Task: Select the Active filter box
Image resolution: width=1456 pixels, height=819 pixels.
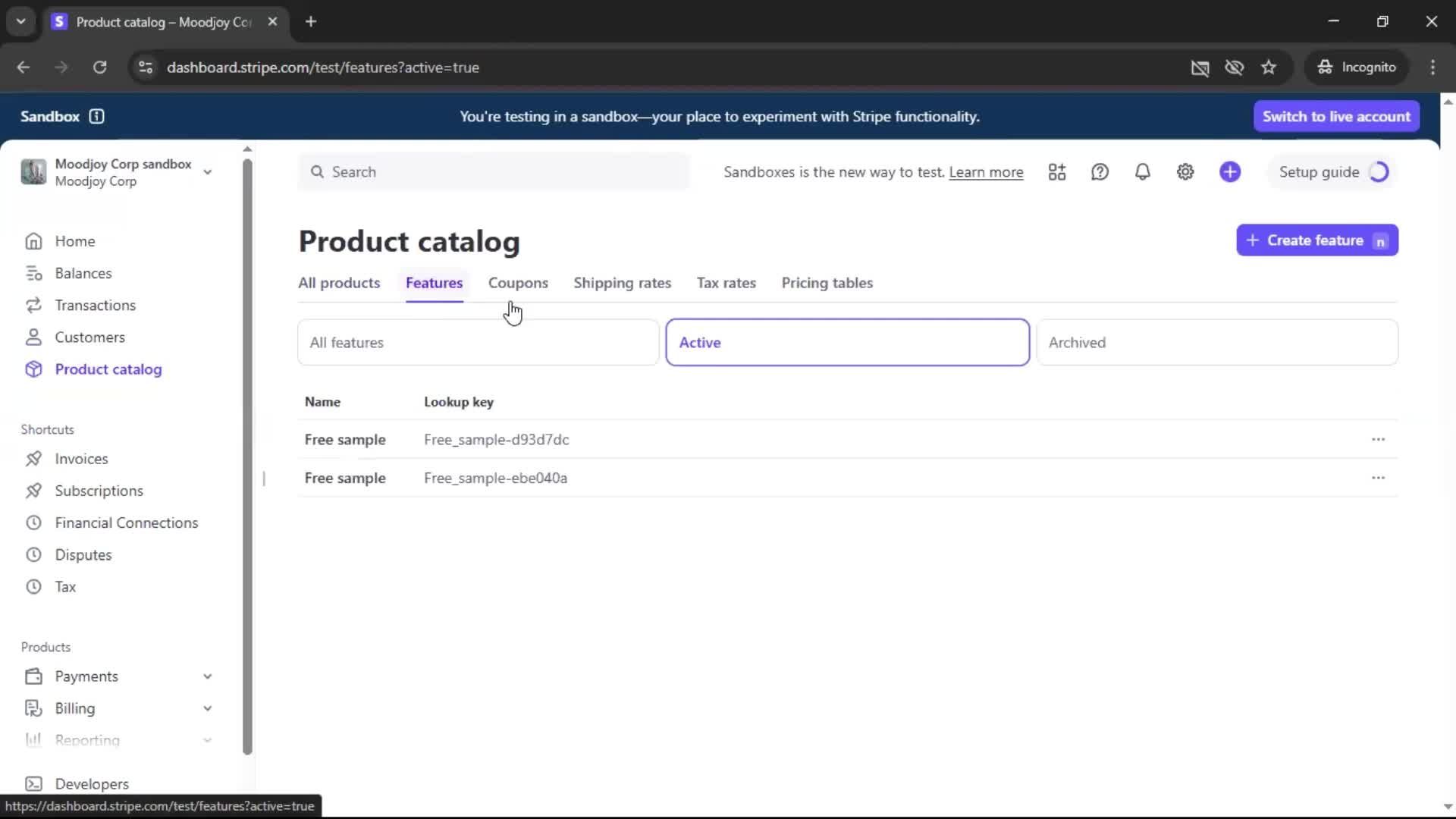Action: [x=847, y=343]
